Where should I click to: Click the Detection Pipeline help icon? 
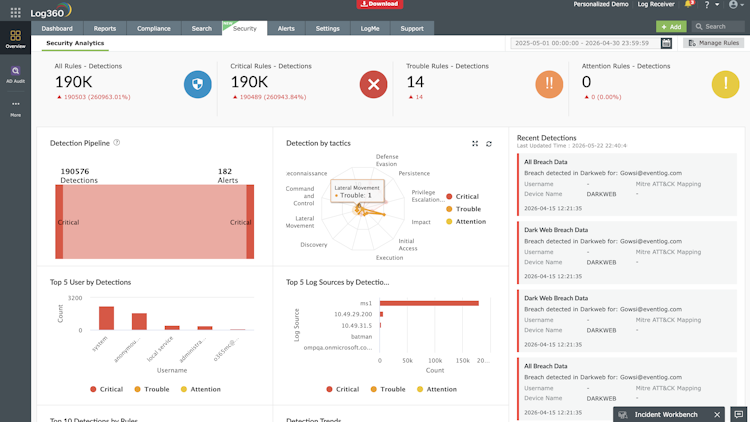[117, 143]
